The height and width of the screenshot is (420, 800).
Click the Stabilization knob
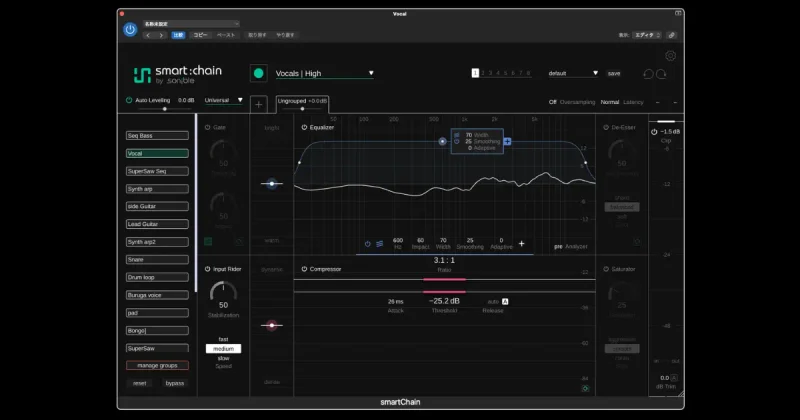[x=223, y=291]
